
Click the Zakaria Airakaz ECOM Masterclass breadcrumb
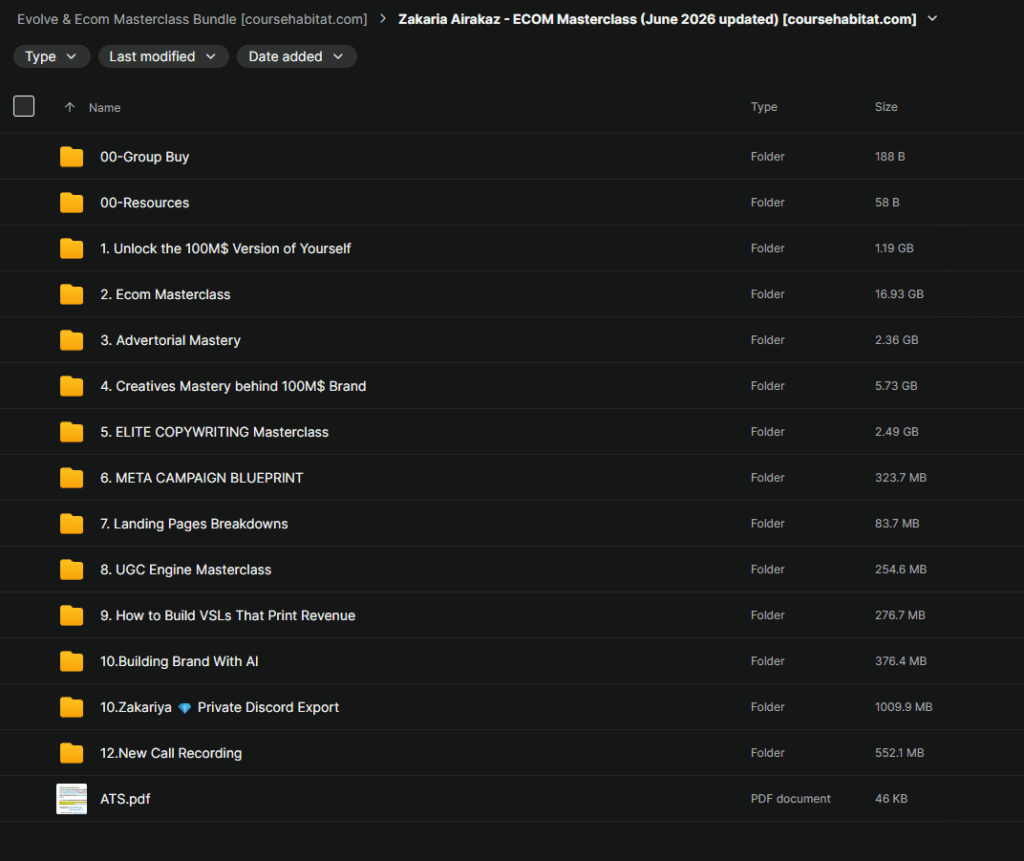[657, 20]
